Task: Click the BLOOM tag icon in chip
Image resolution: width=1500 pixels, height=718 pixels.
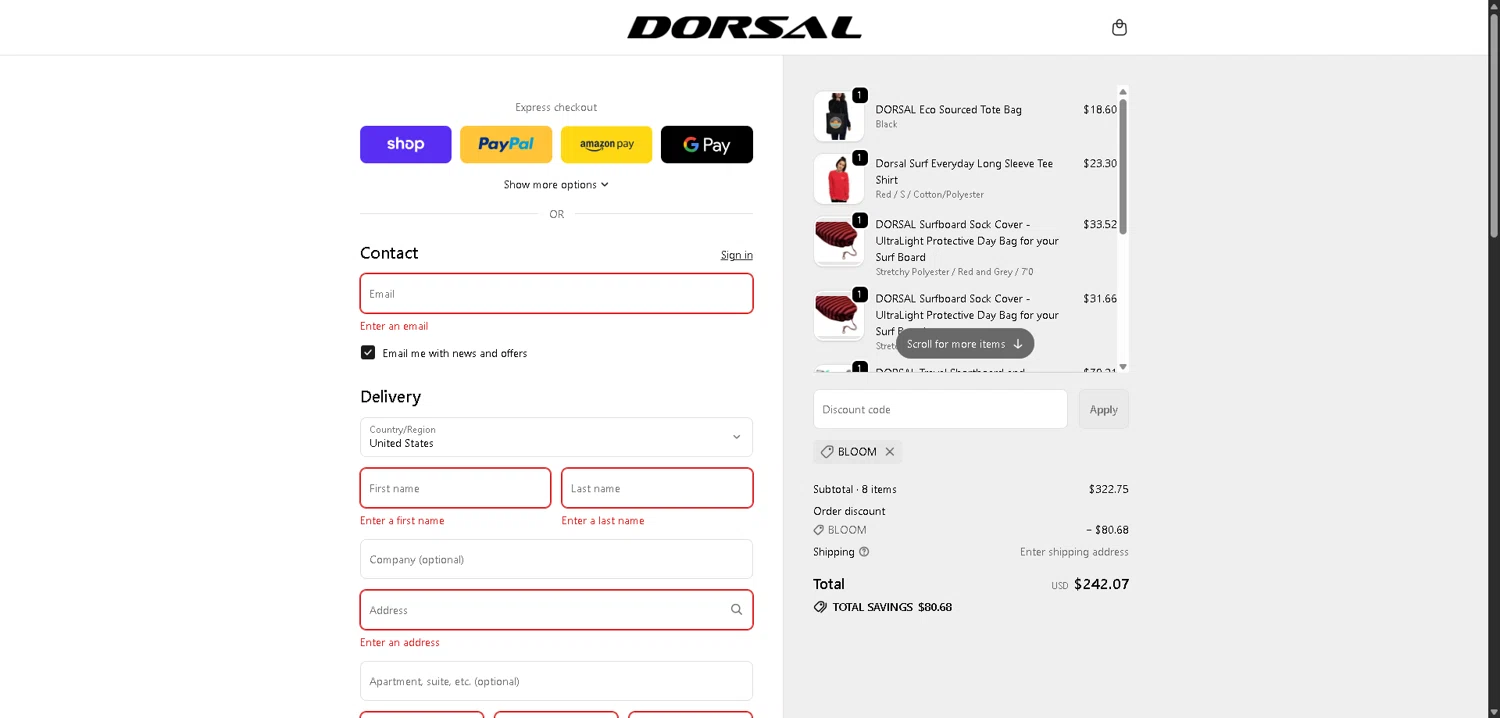Action: 827,452
